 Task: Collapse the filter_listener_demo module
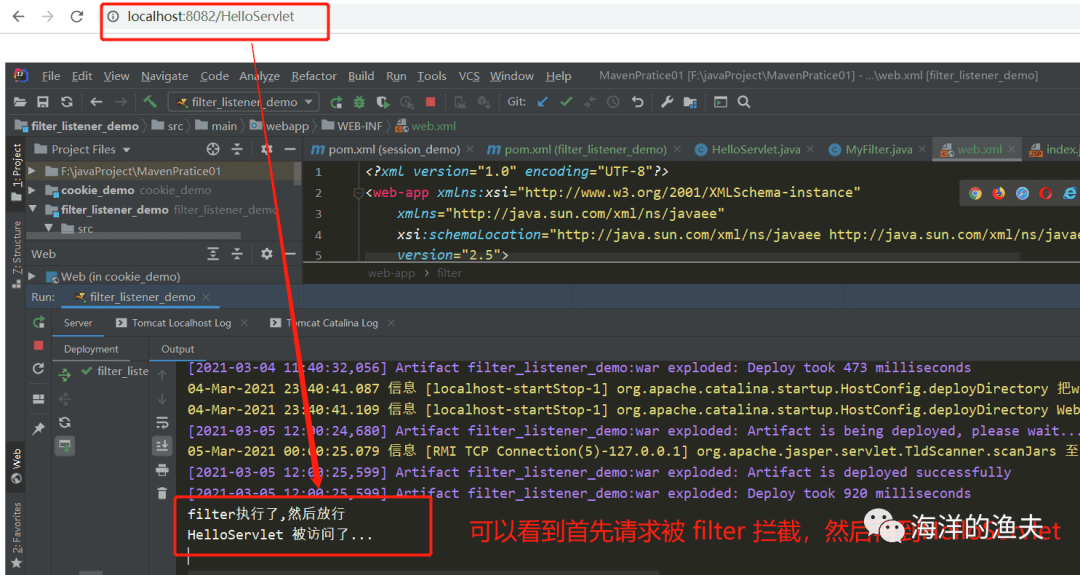32,209
